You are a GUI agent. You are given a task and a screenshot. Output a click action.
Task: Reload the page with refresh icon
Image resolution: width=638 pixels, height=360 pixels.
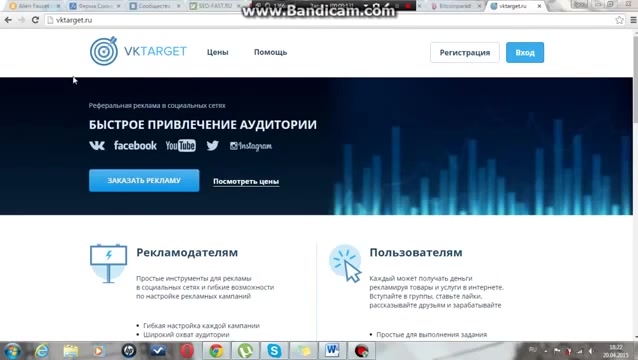point(35,20)
